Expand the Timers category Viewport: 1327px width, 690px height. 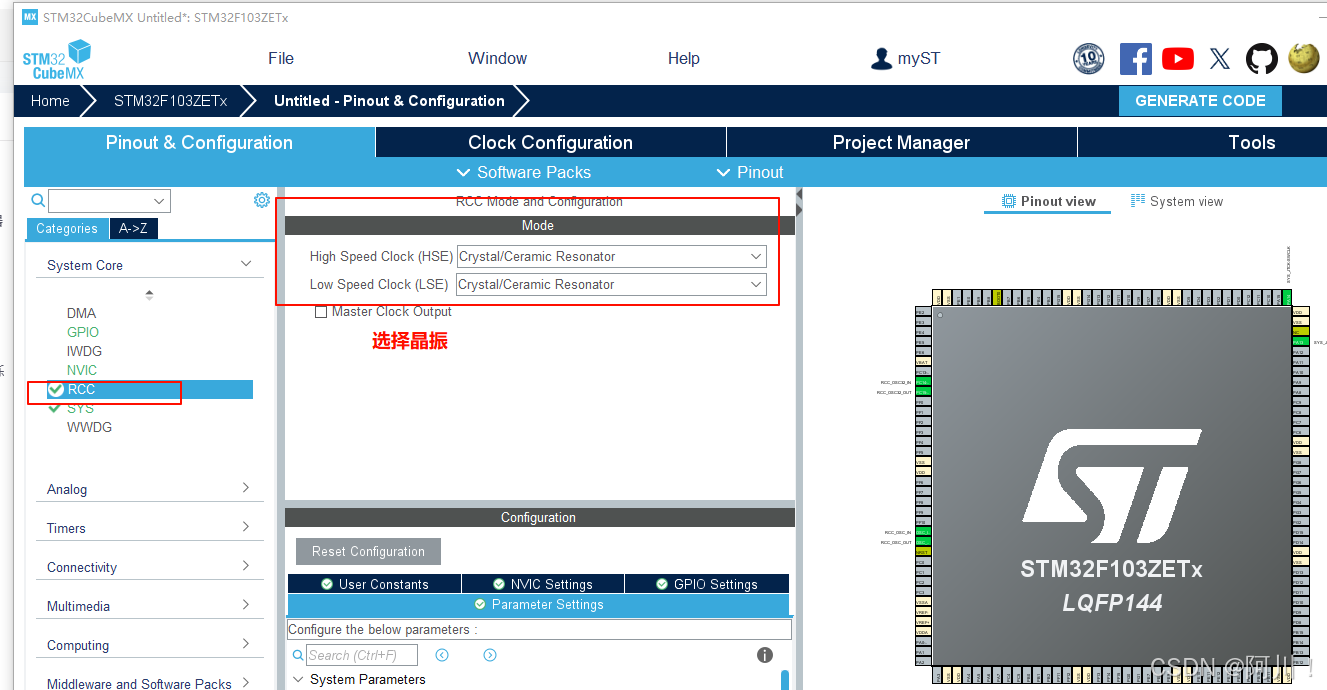(246, 527)
